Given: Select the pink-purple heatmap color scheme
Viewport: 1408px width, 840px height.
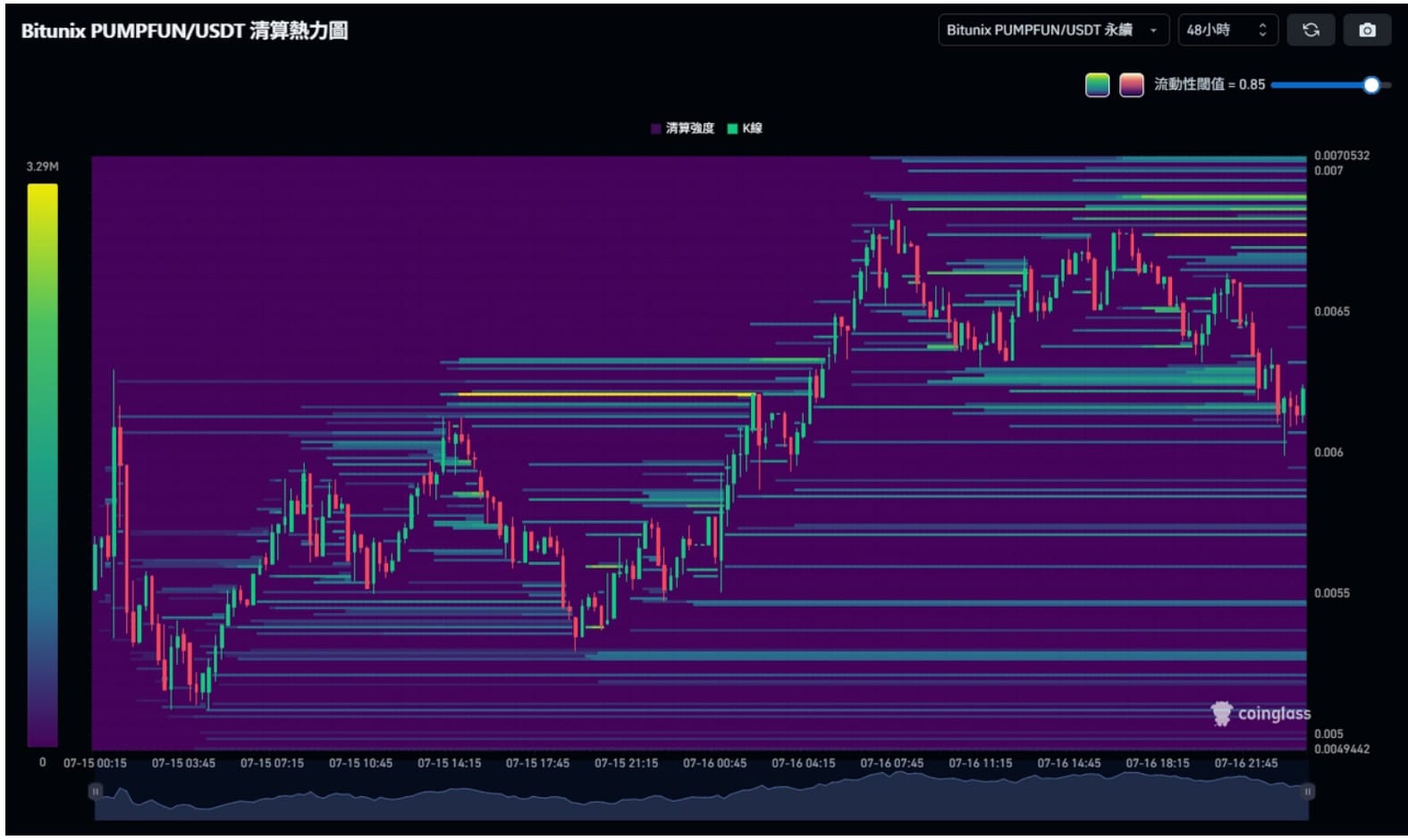Looking at the screenshot, I should pyautogui.click(x=1131, y=85).
